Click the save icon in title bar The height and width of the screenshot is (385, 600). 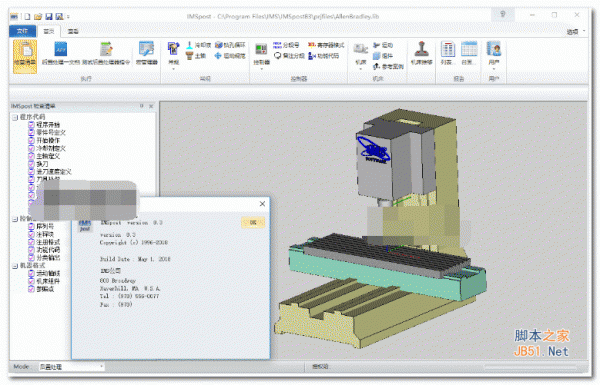point(49,16)
